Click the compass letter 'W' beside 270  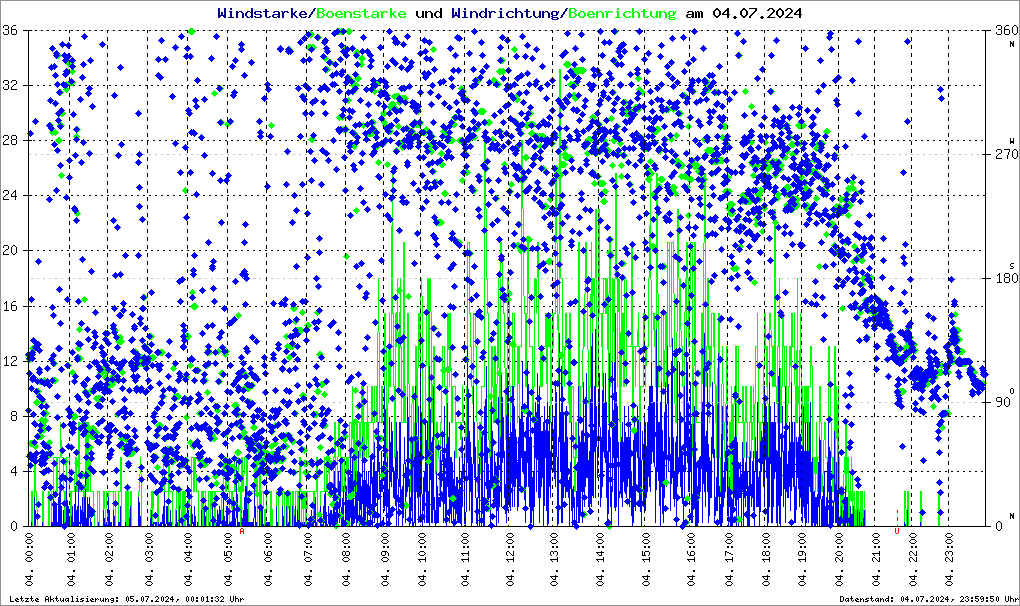1012,141
